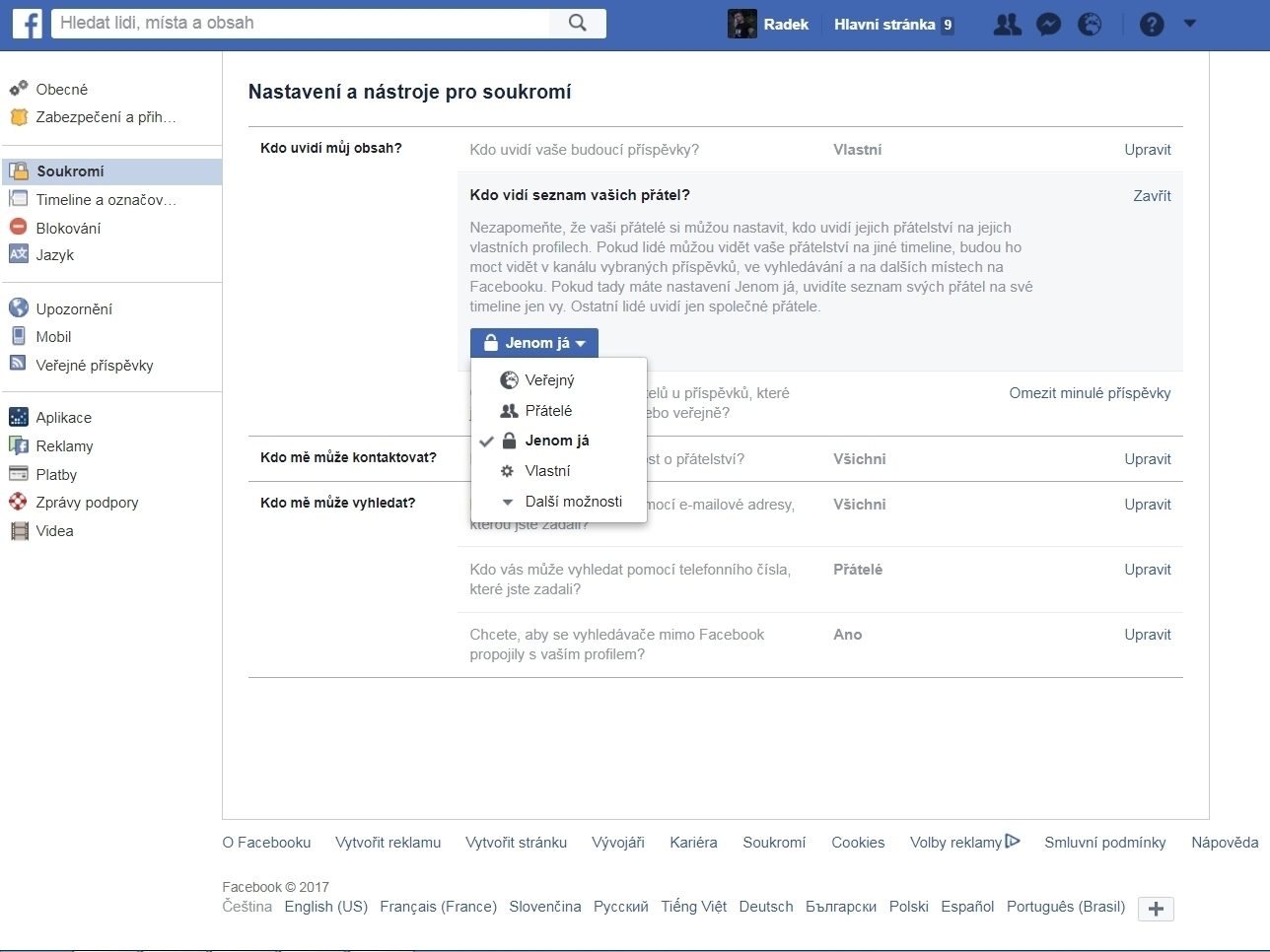Click Blokování red icon in sidebar
The width and height of the screenshot is (1270, 952).
pyautogui.click(x=19, y=228)
